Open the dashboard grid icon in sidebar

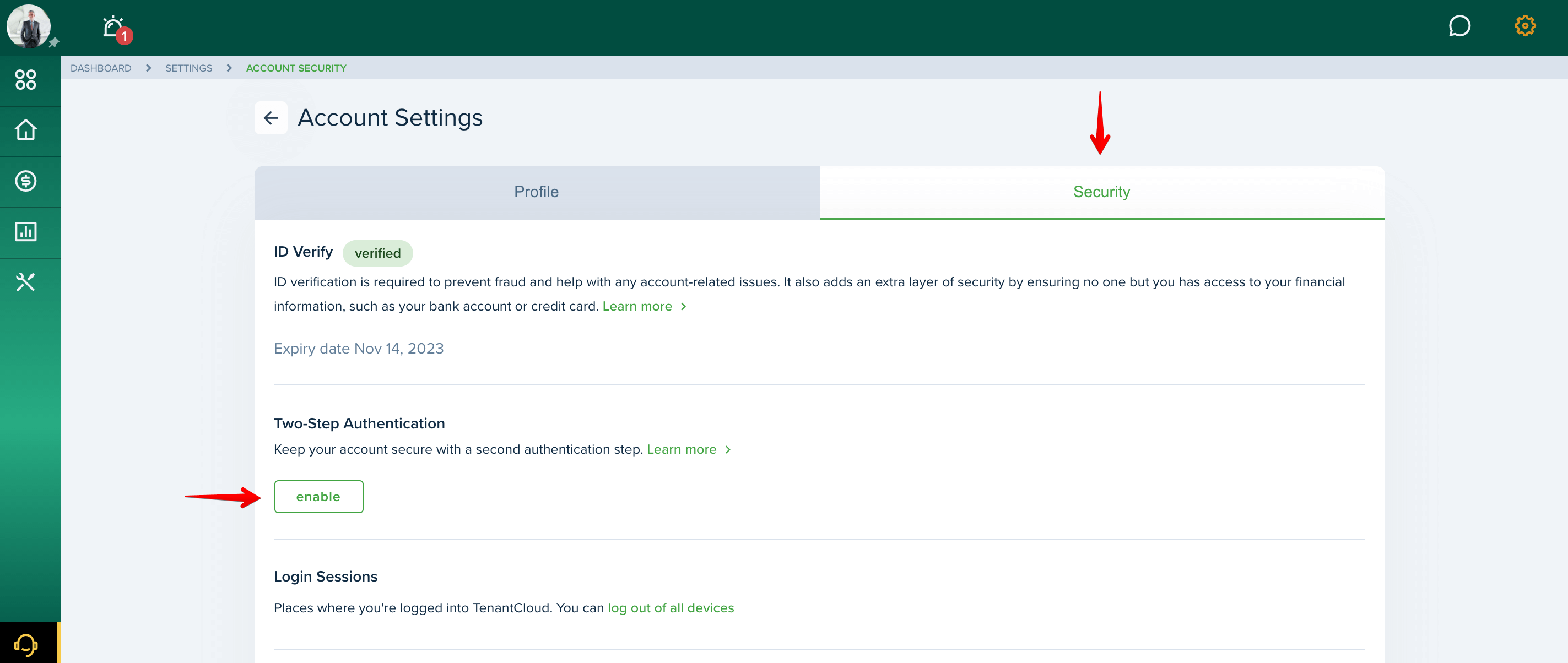(25, 80)
